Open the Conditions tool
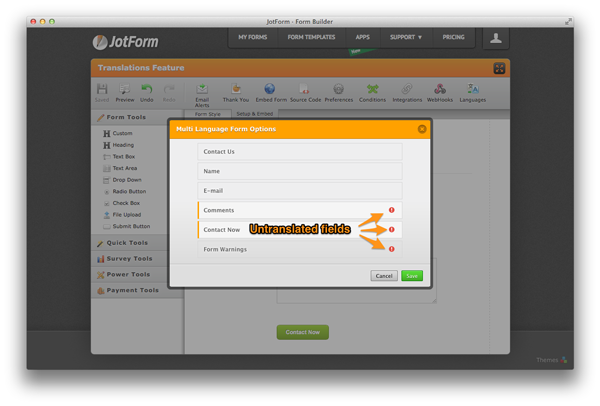 [372, 93]
